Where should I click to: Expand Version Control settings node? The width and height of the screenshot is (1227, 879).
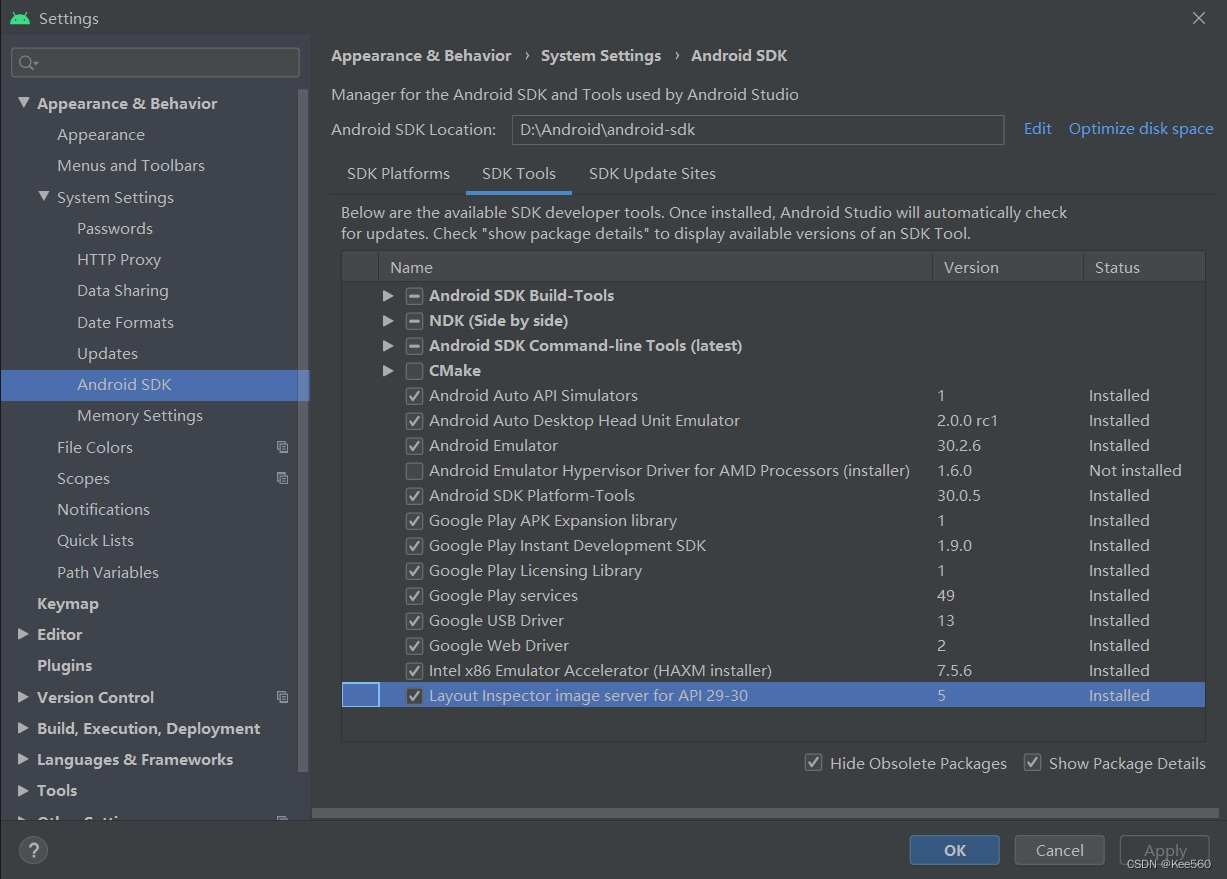tap(23, 697)
